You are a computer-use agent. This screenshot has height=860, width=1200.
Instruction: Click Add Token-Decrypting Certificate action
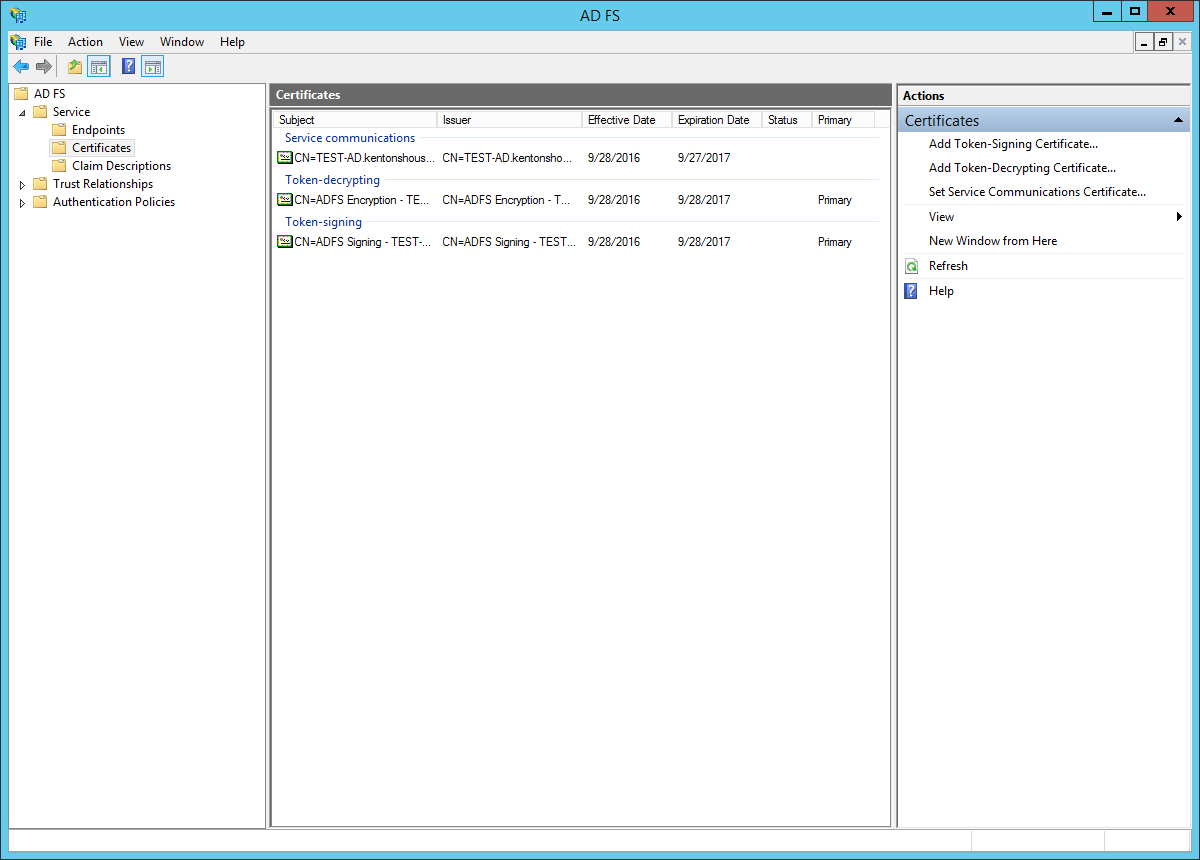[1022, 168]
